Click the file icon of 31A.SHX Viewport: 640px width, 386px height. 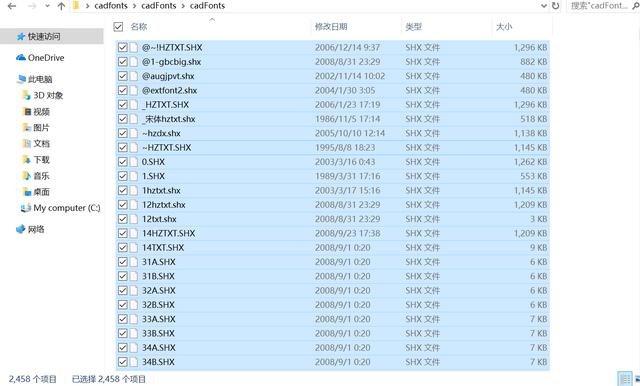coord(134,262)
